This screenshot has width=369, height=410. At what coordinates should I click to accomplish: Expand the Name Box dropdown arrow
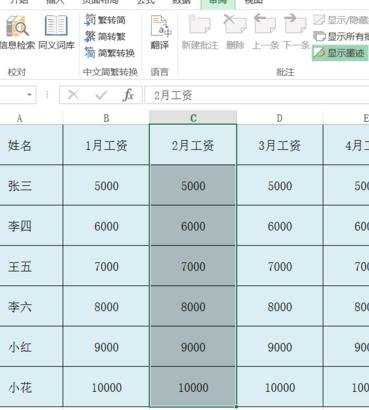(x=30, y=95)
